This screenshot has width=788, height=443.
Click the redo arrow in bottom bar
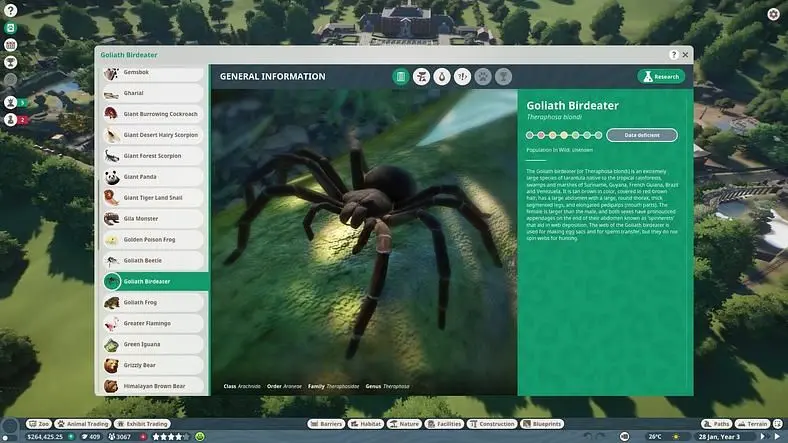(601, 436)
